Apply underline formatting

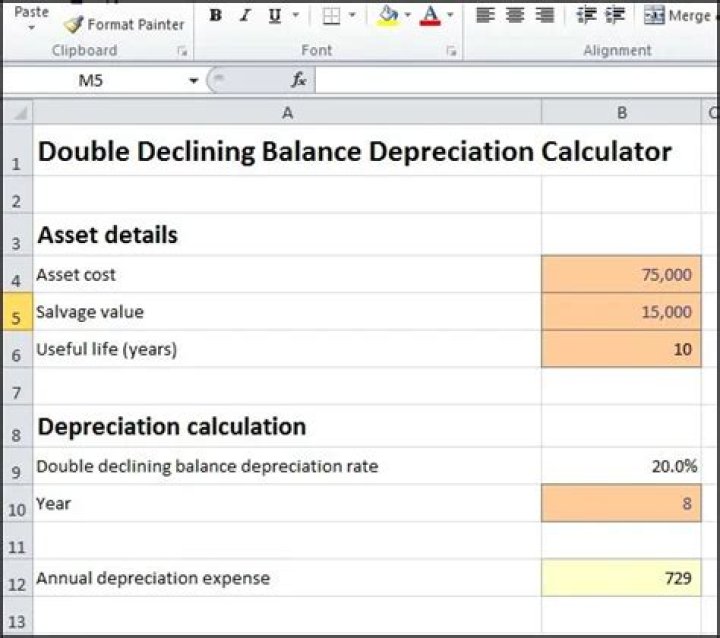(275, 16)
